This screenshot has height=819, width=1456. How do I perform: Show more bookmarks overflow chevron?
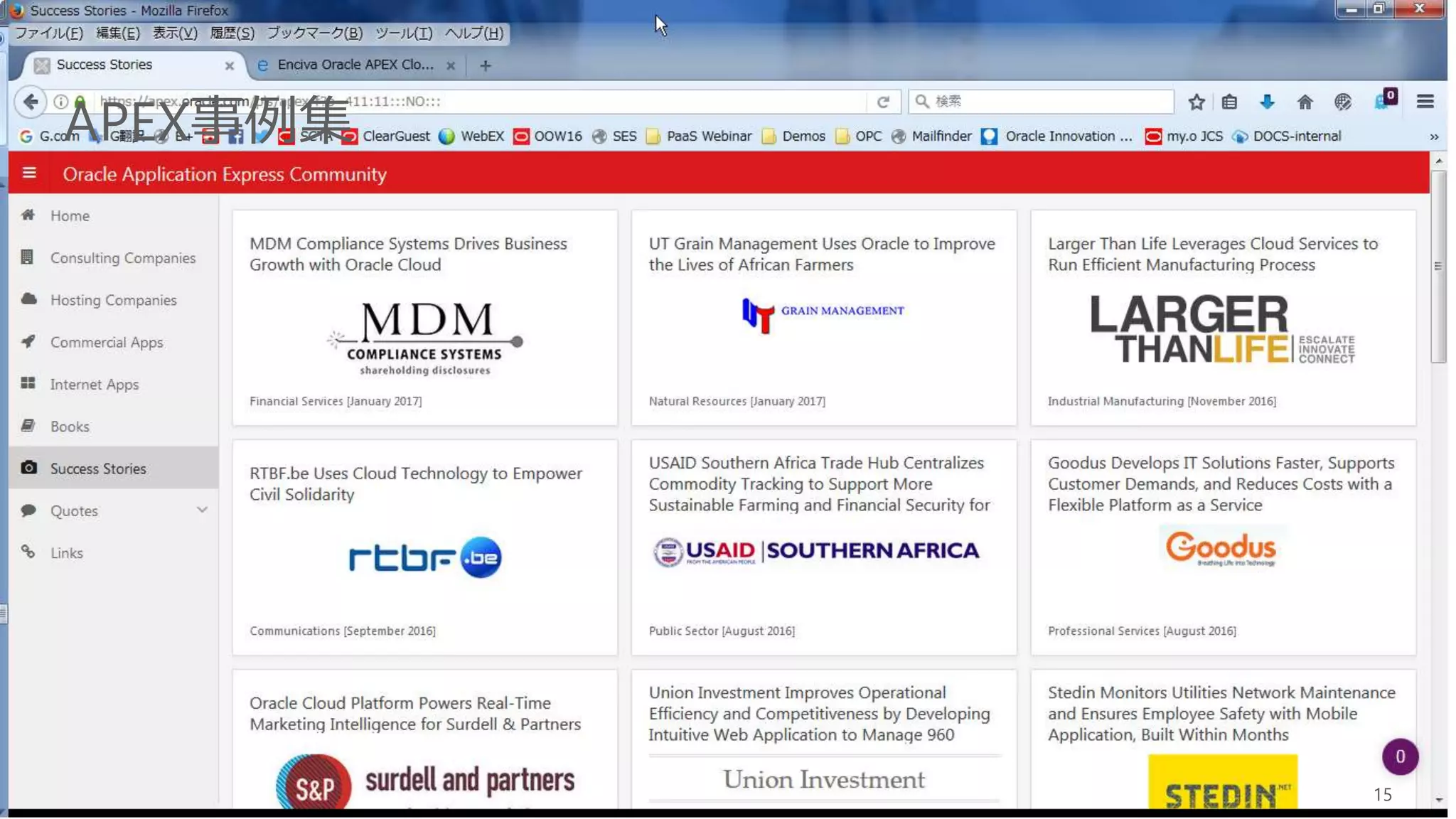point(1433,136)
